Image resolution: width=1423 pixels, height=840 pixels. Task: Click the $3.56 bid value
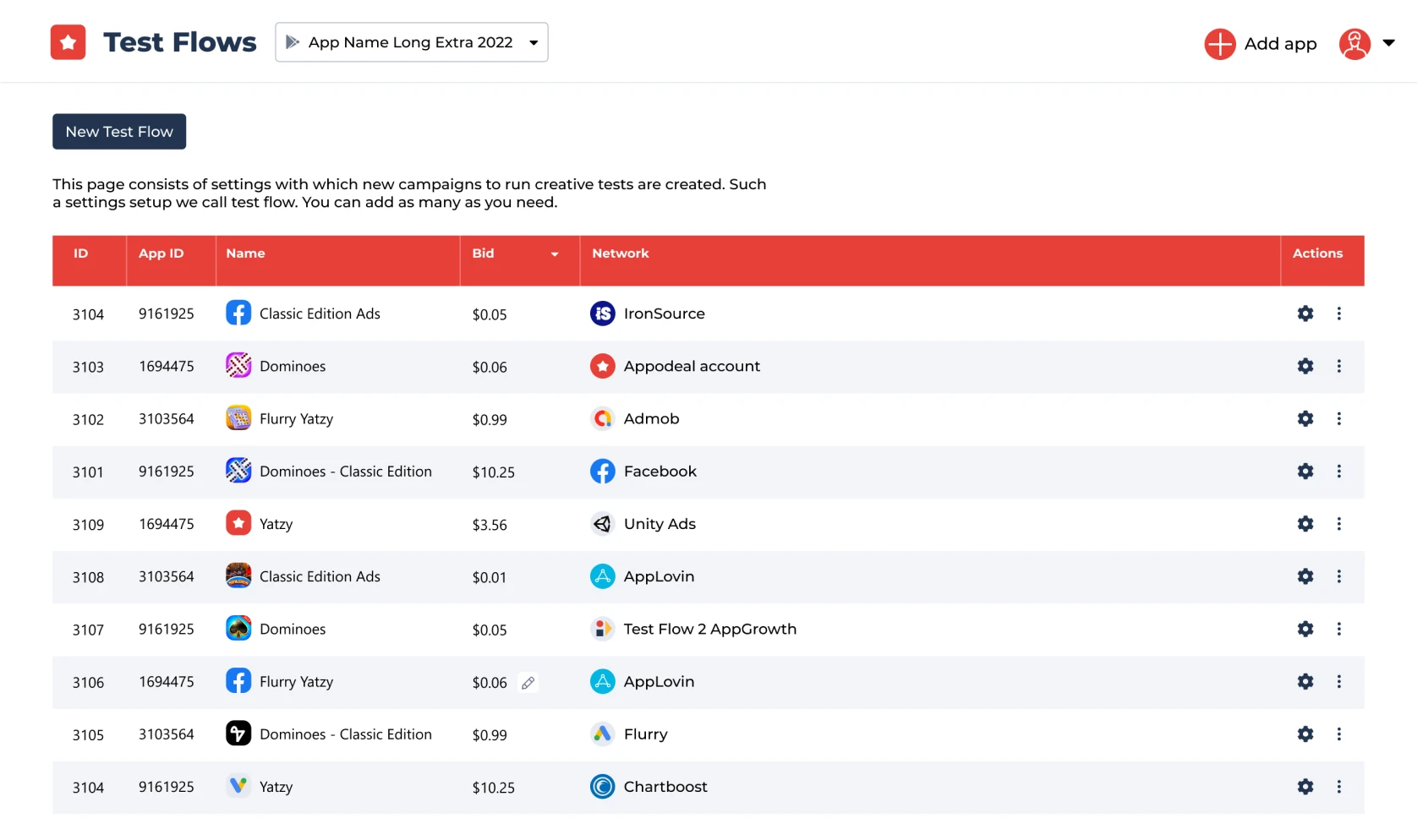pyautogui.click(x=490, y=525)
